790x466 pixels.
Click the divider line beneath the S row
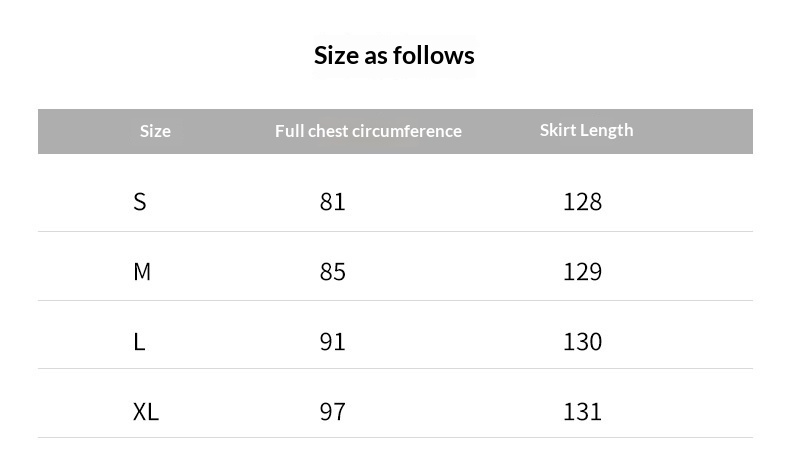pyautogui.click(x=395, y=232)
